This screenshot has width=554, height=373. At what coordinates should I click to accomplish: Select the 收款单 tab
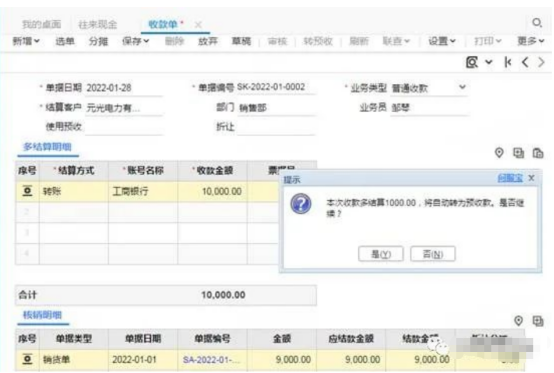(163, 24)
